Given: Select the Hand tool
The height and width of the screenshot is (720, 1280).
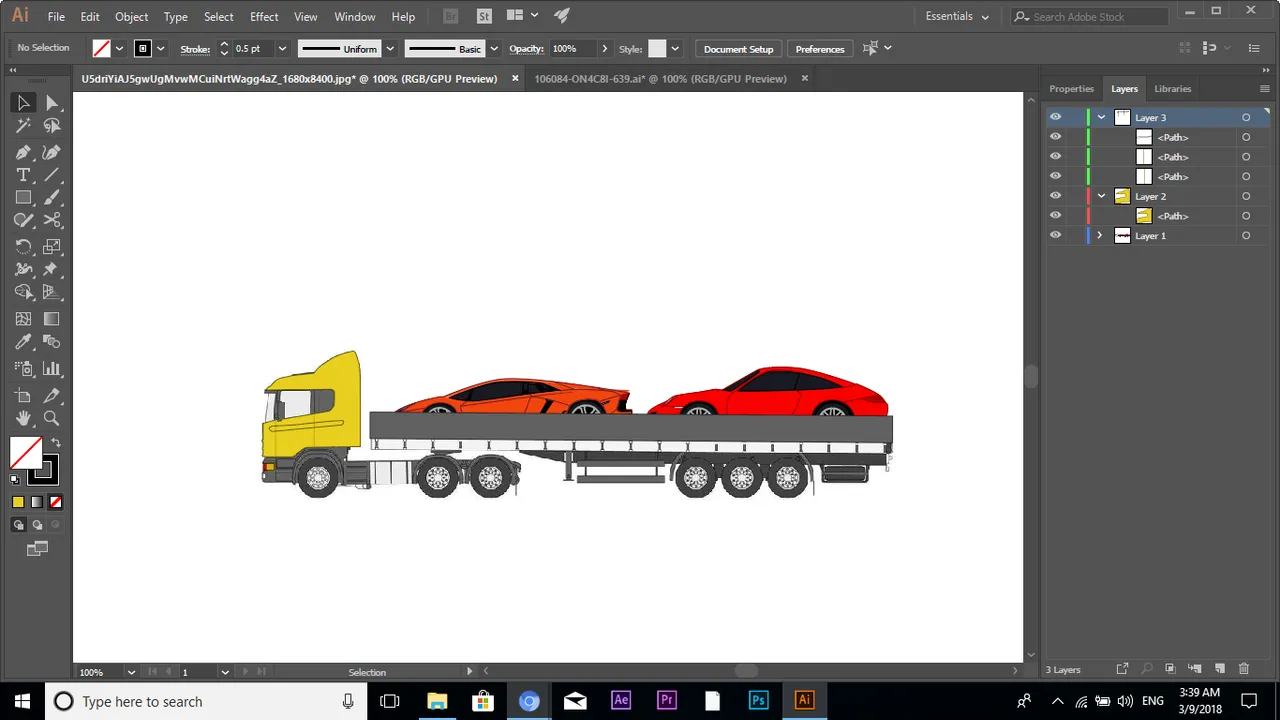Looking at the screenshot, I should [x=23, y=419].
